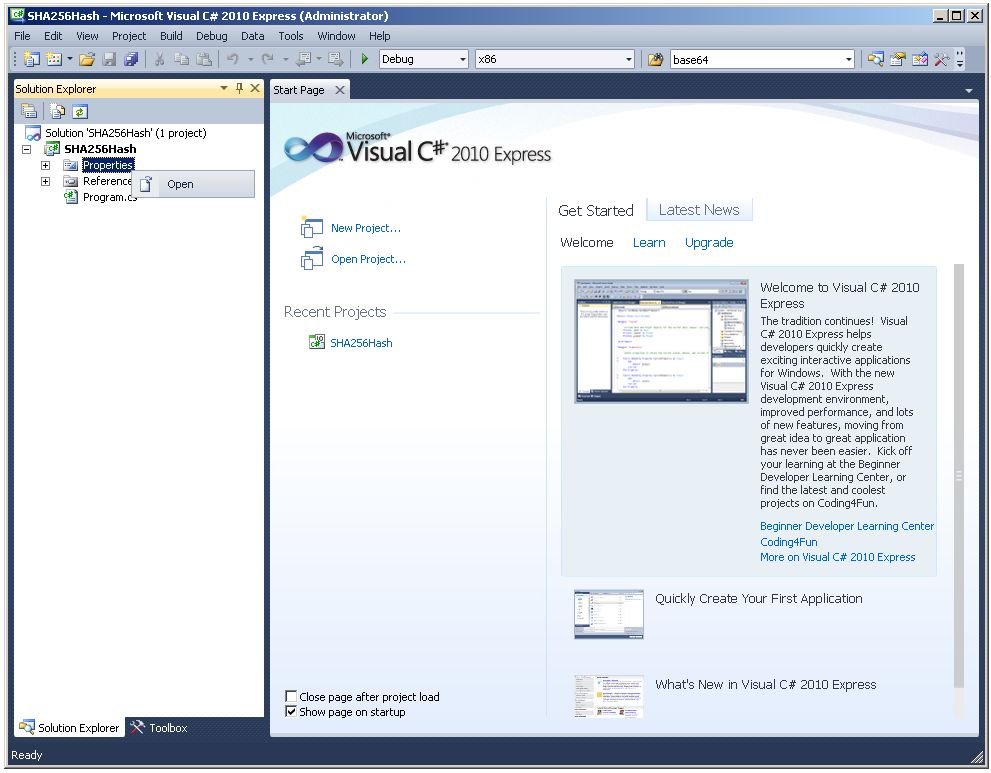
Task: Click the Save floppy disk icon
Action: pos(109,59)
